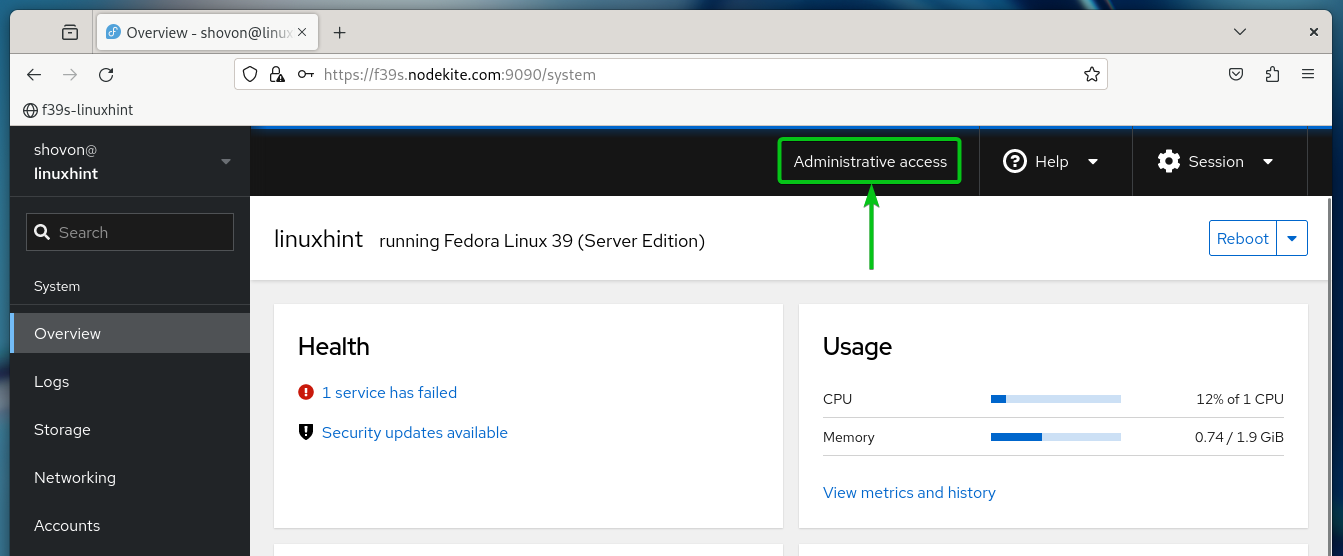Viewport: 1343px width, 556px height.
Task: Click the Reboot button
Action: pos(1243,238)
